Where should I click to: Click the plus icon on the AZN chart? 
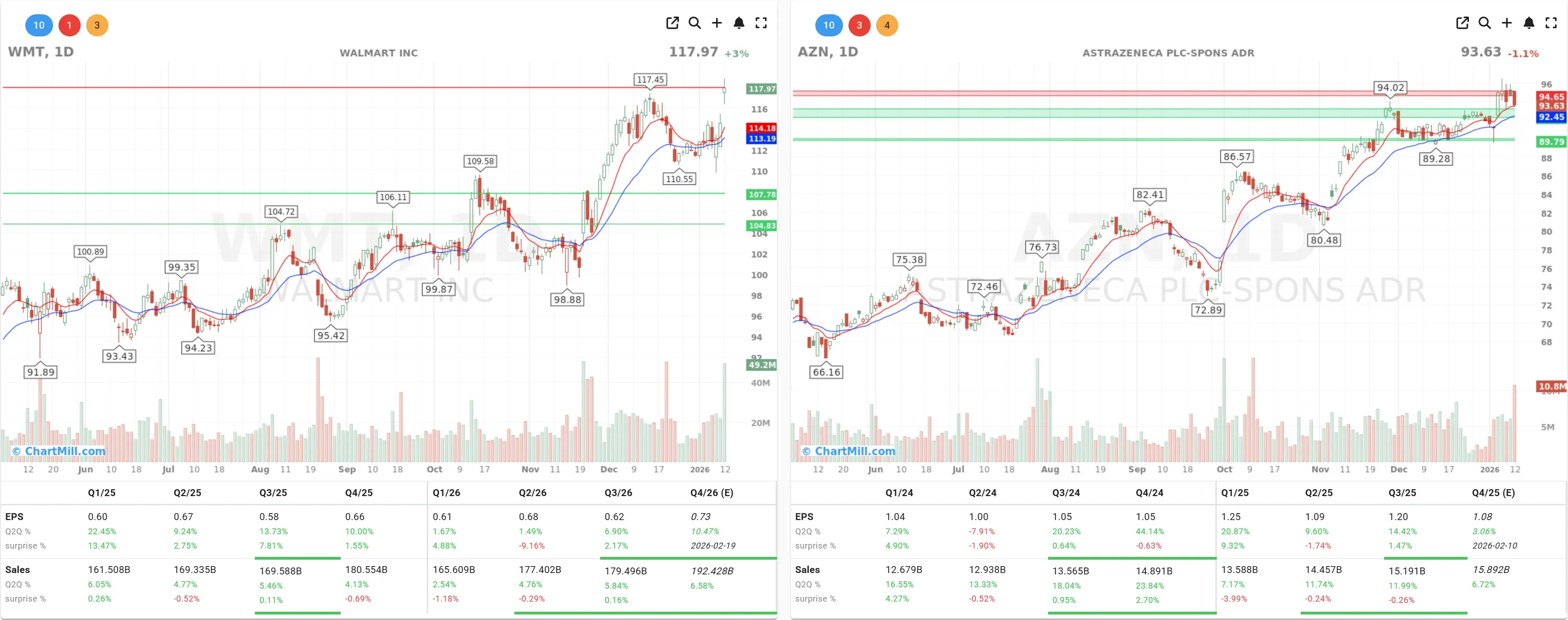click(1507, 23)
